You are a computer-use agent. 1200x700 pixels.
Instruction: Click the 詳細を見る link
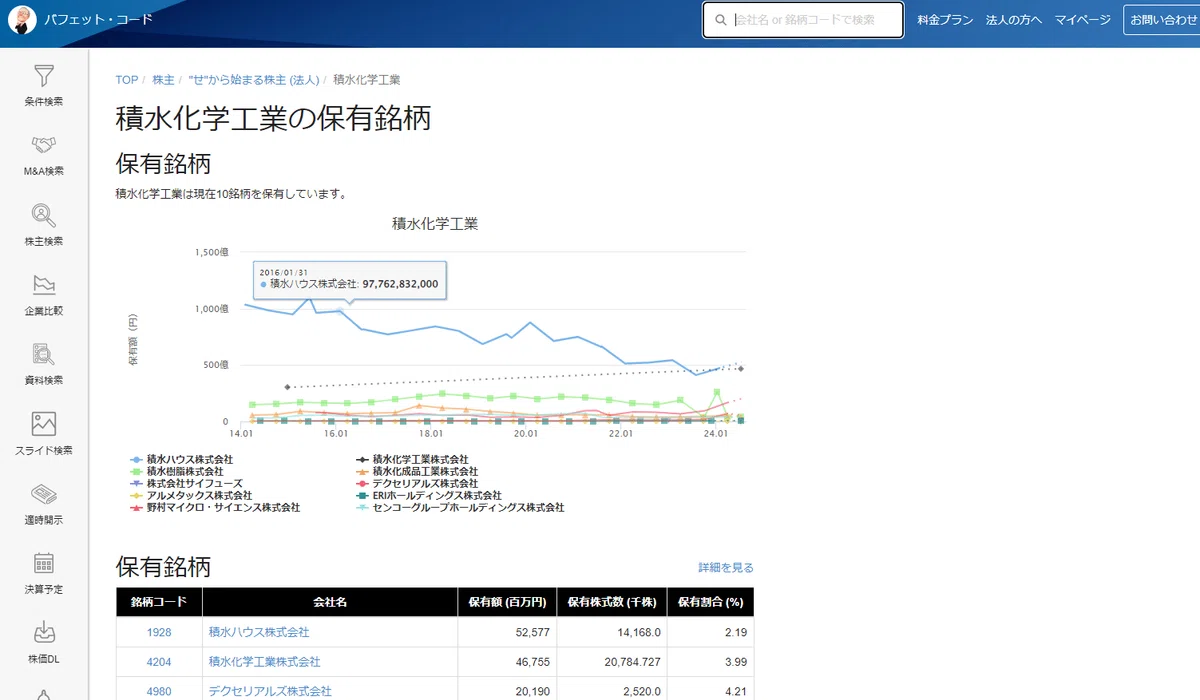(726, 568)
